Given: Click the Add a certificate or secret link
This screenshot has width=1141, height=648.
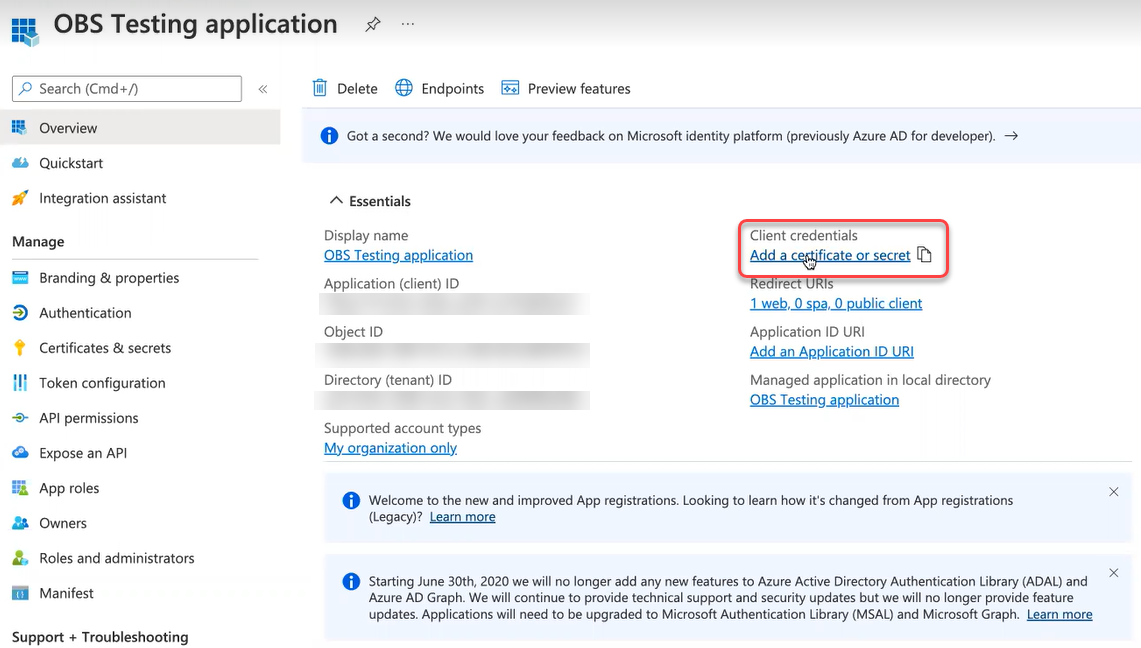Looking at the screenshot, I should [830, 255].
